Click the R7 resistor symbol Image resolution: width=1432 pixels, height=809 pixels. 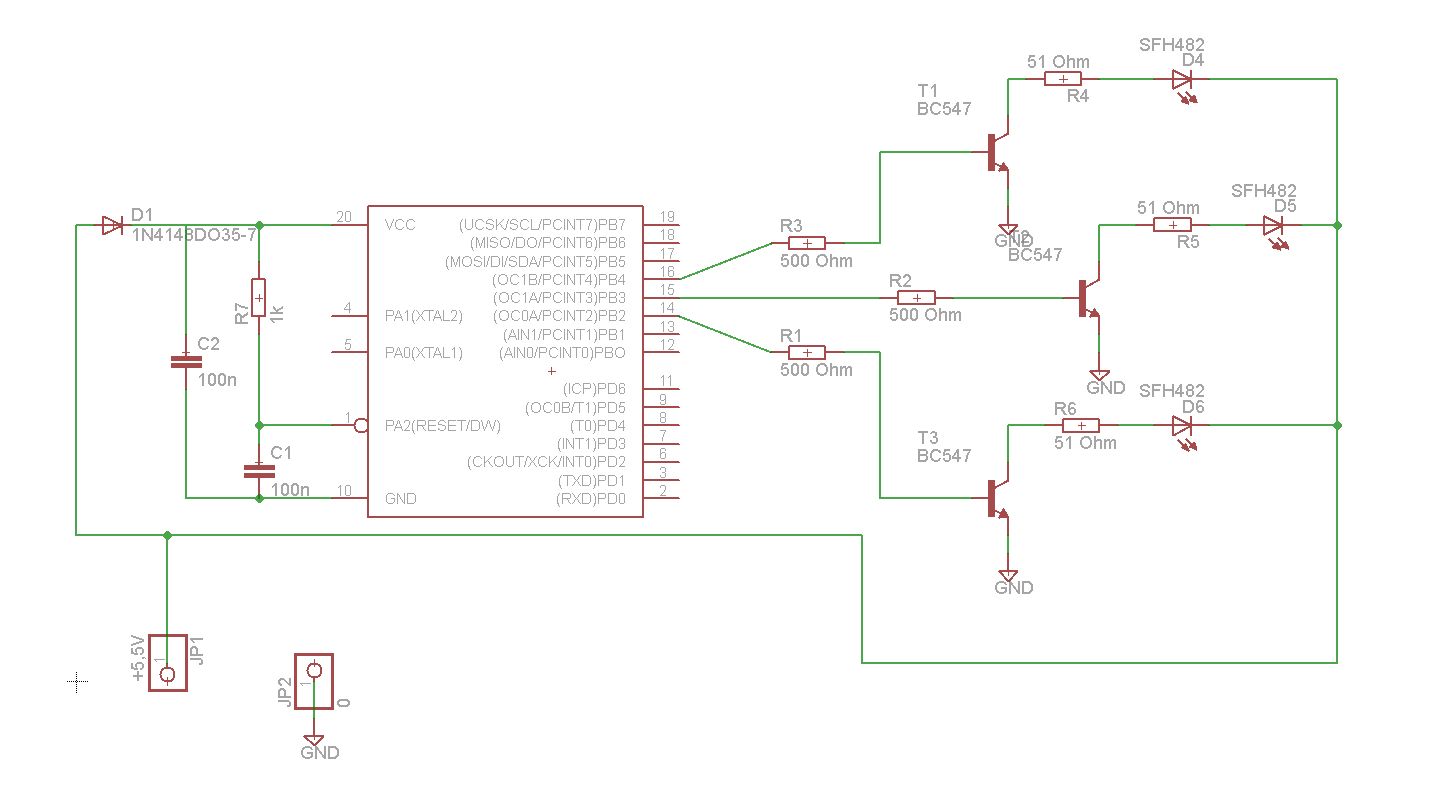click(259, 297)
